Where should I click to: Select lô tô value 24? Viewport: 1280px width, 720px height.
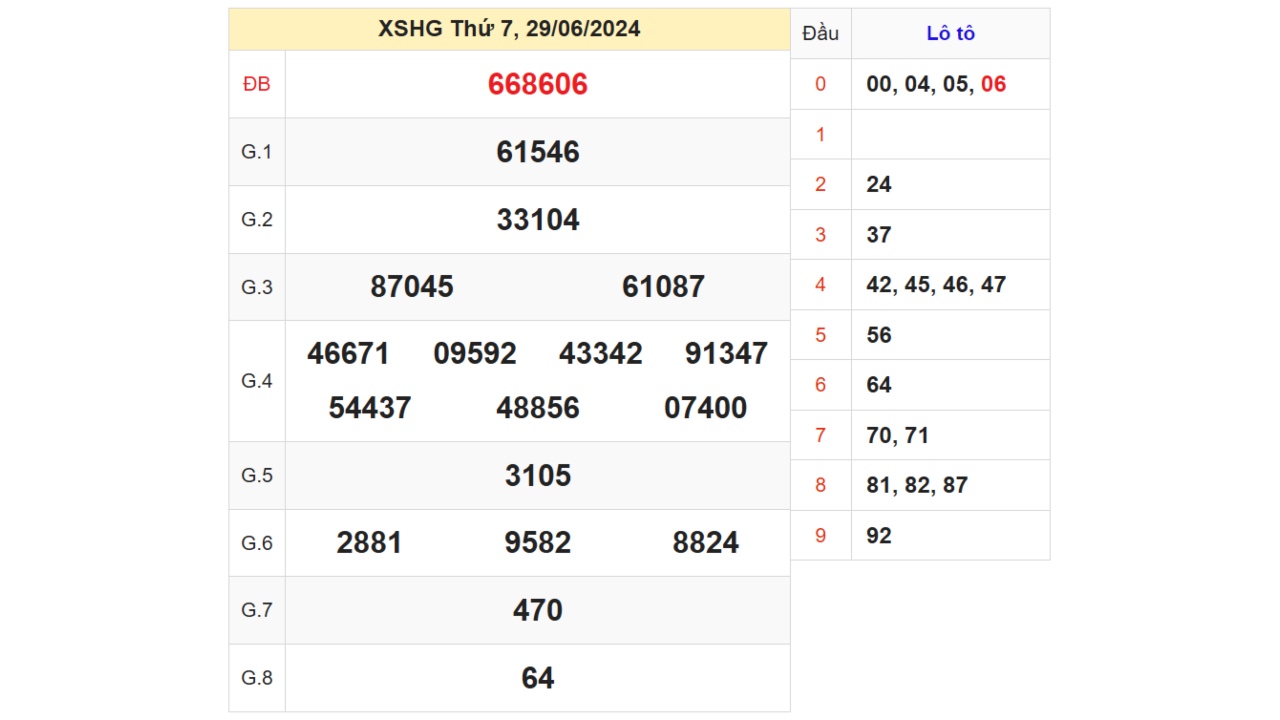[x=879, y=184]
